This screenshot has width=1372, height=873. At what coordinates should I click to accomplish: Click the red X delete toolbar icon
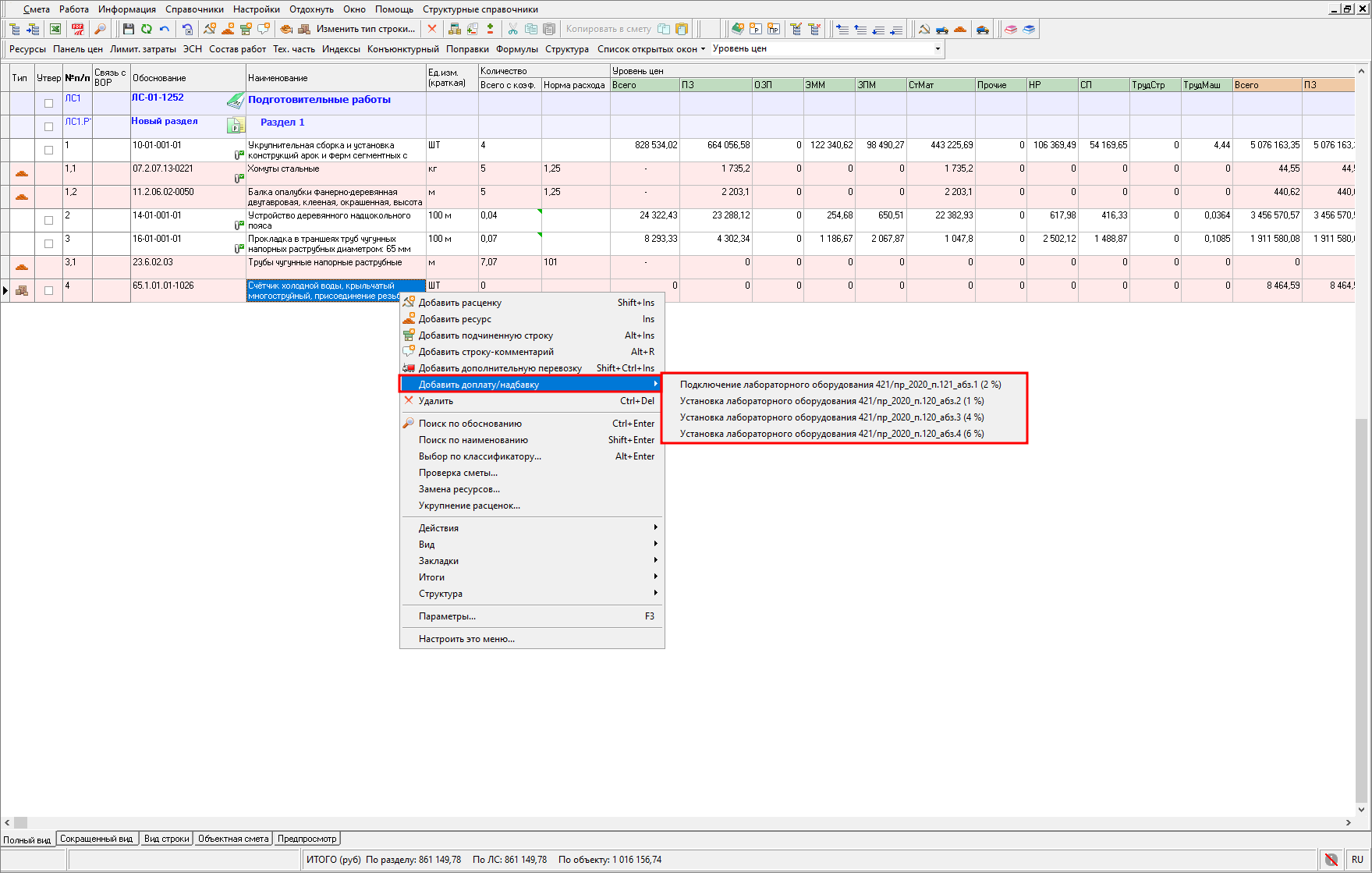tap(432, 29)
